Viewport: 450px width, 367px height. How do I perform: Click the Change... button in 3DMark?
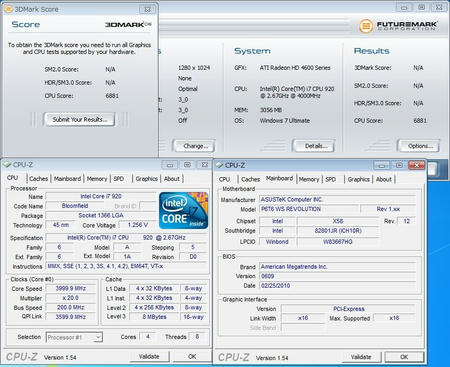(x=194, y=146)
